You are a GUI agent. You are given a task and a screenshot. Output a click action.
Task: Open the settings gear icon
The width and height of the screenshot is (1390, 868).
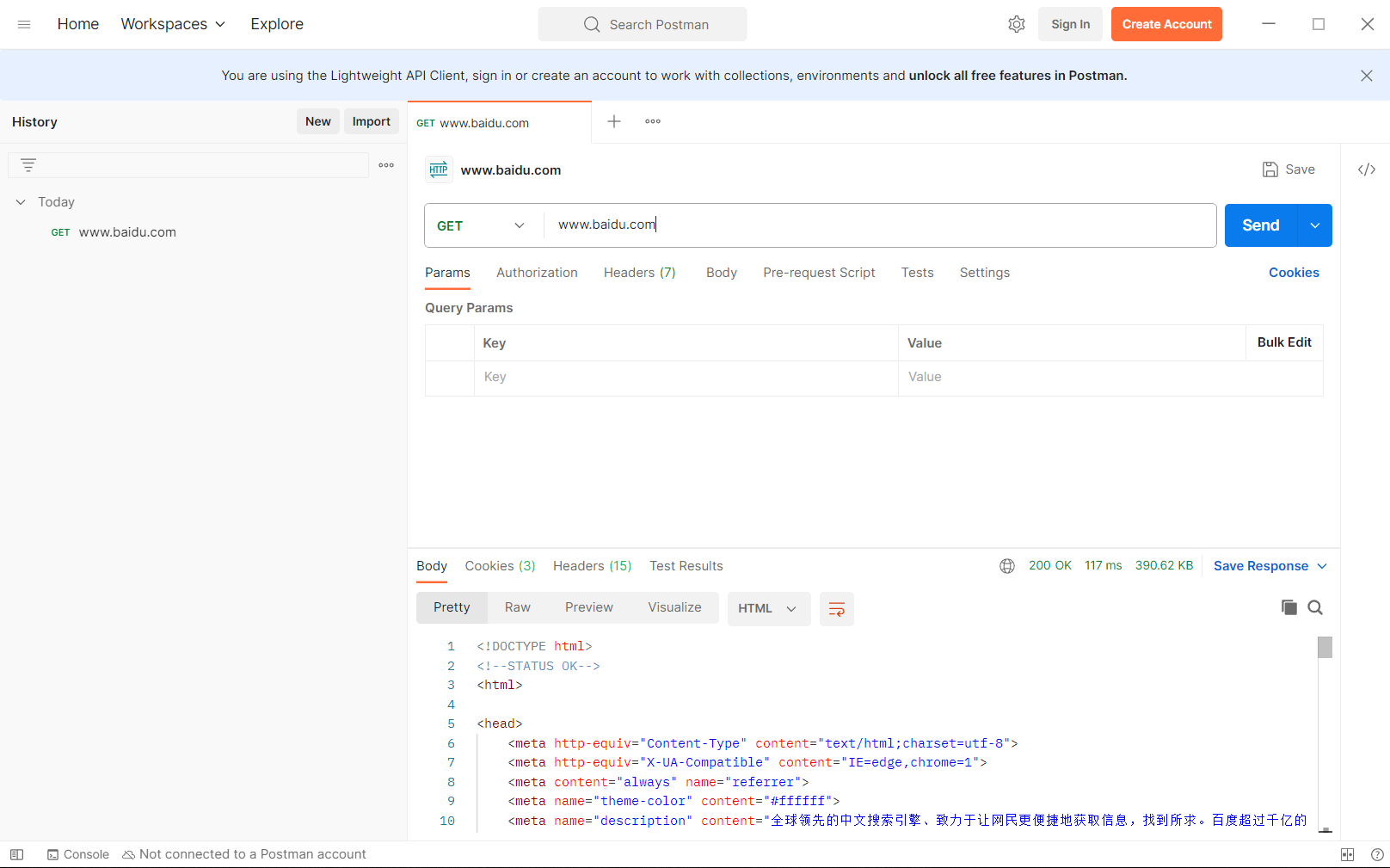tap(1017, 24)
